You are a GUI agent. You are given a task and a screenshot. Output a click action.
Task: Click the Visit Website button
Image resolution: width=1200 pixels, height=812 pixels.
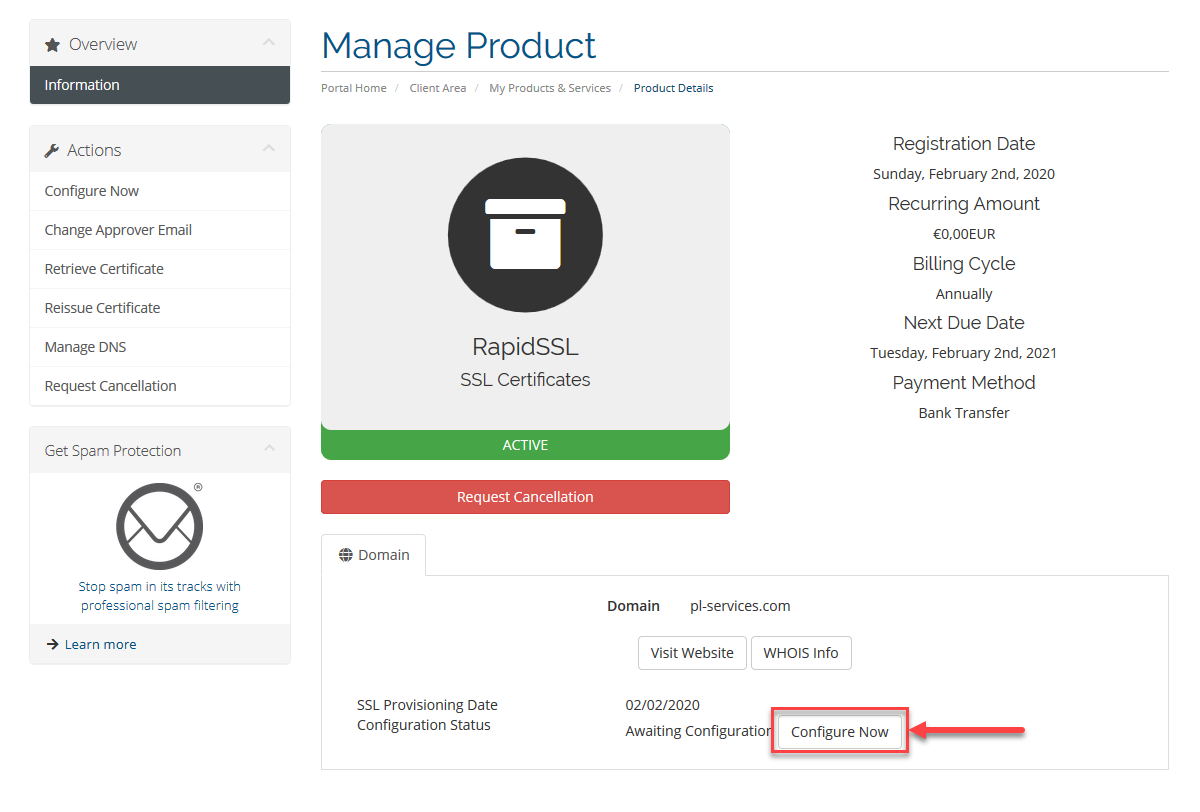[x=692, y=653]
